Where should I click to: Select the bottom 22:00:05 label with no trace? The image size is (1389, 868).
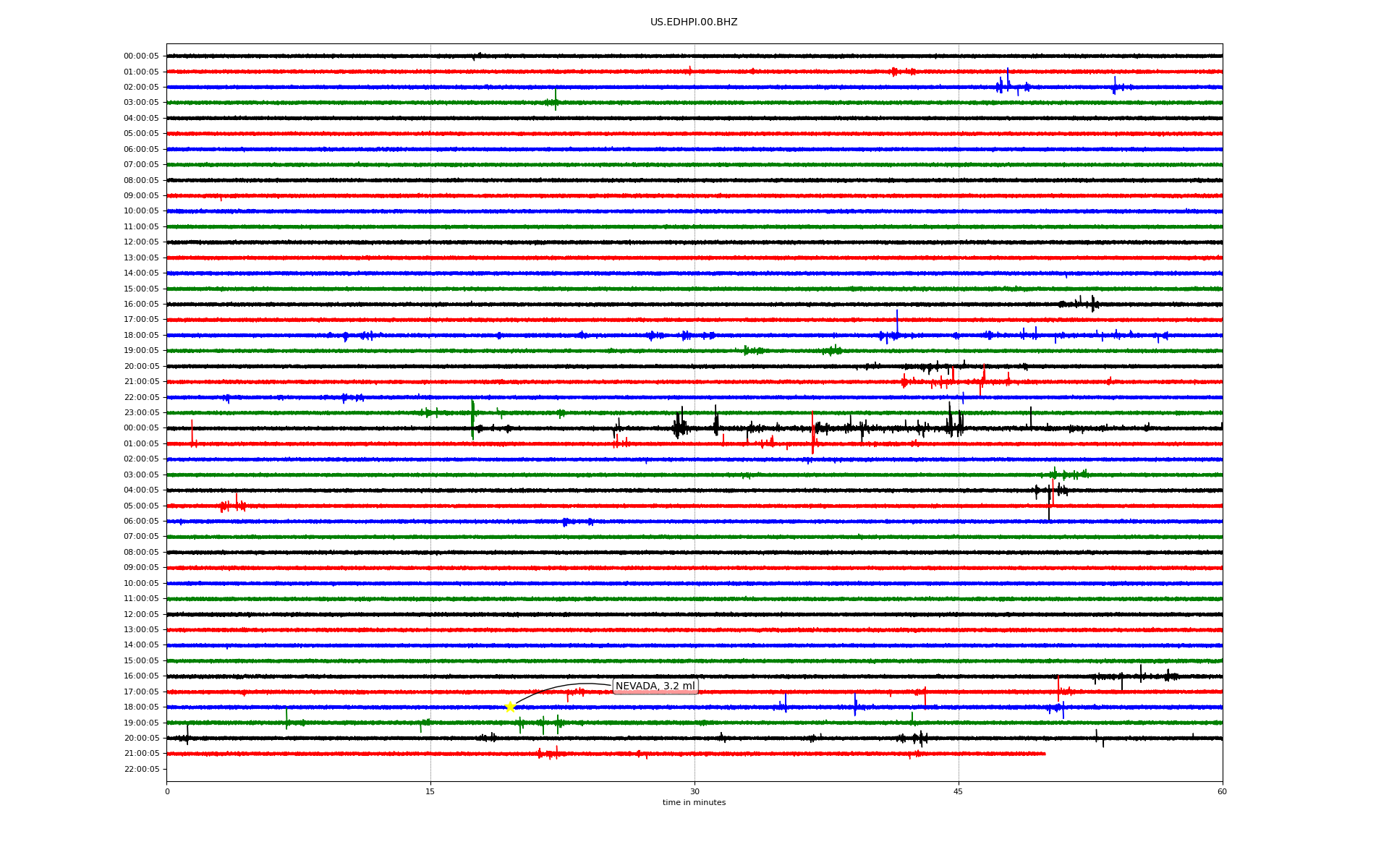[x=141, y=769]
